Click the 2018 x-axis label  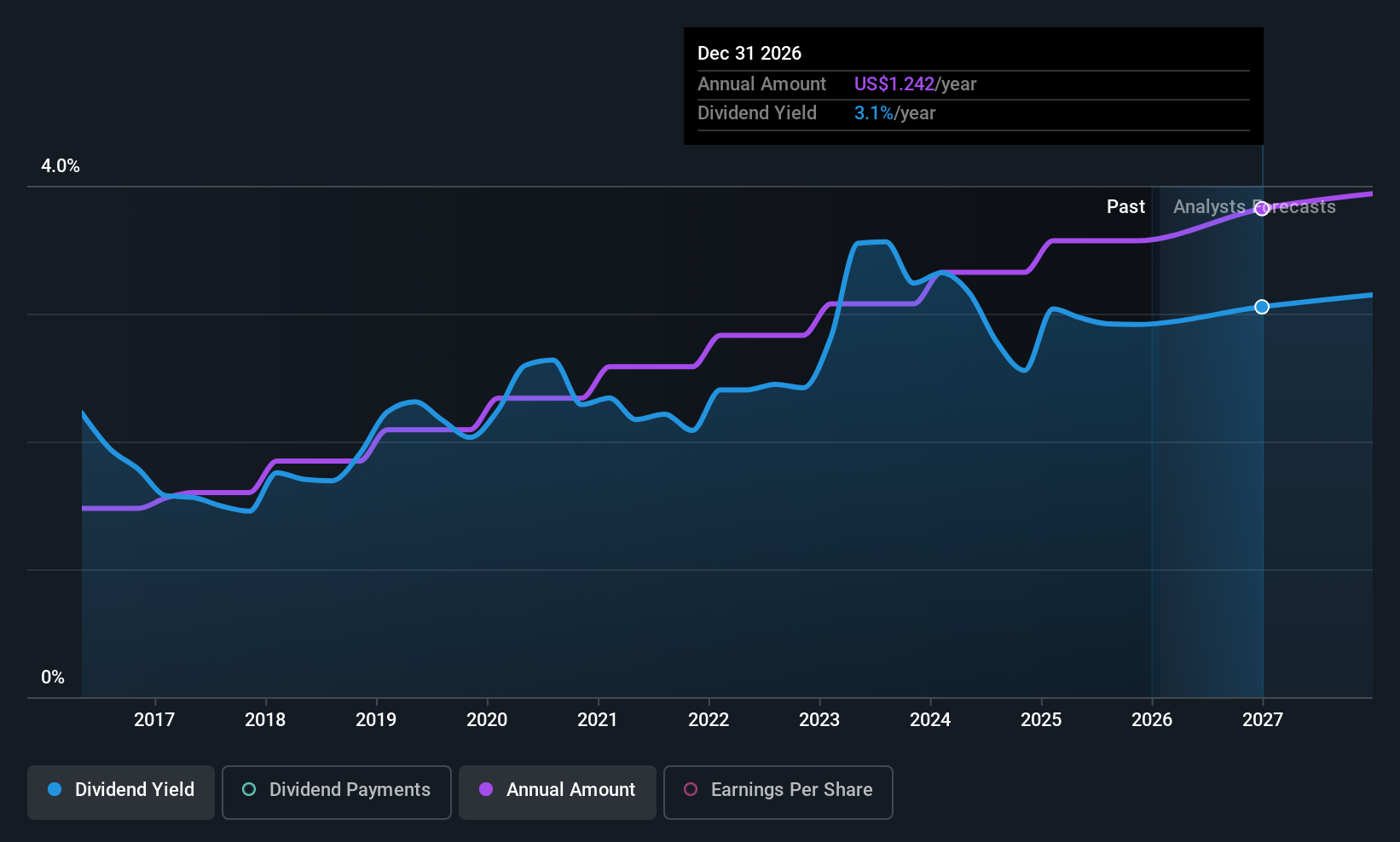(x=265, y=720)
